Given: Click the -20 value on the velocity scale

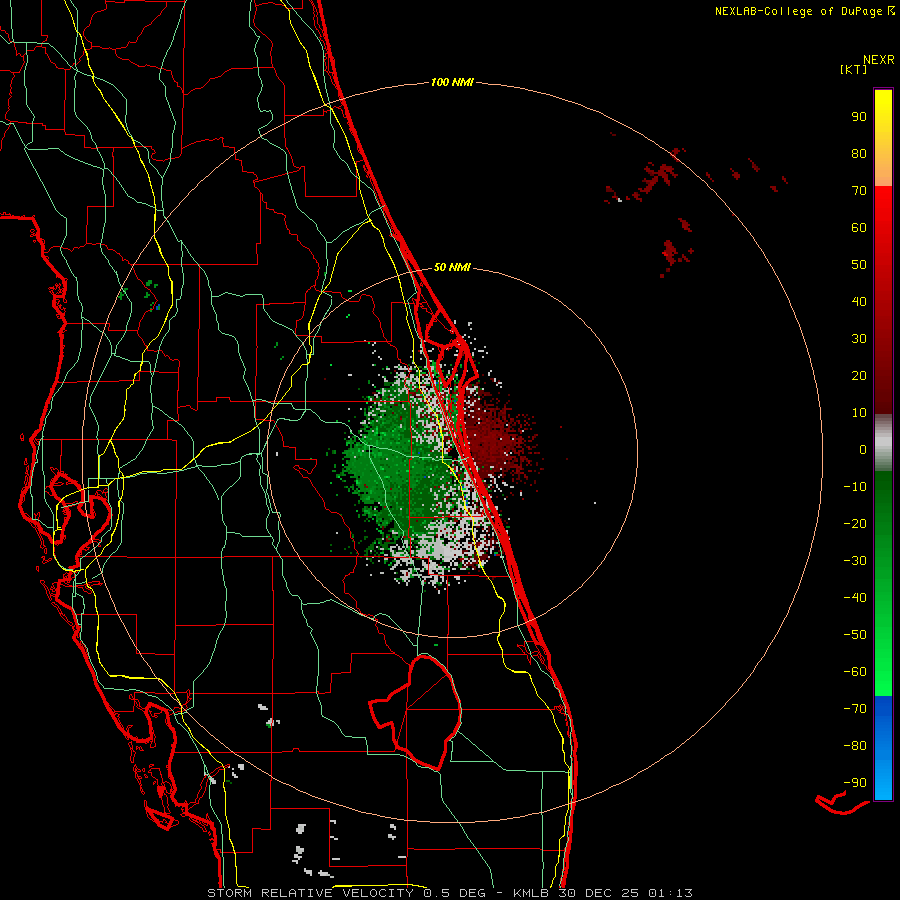Looking at the screenshot, I should click(855, 524).
